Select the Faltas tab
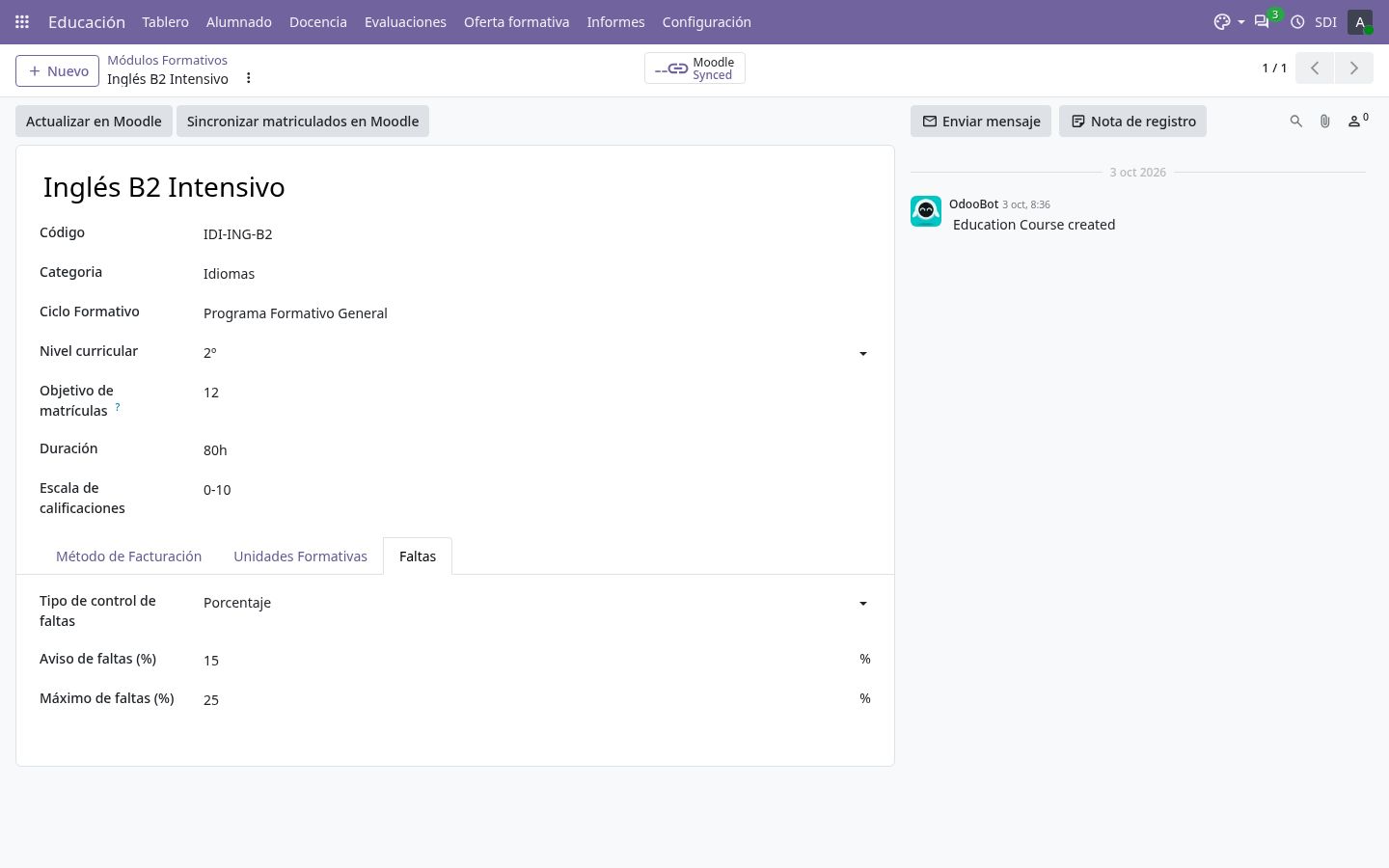The width and height of the screenshot is (1389, 868). 418,556
